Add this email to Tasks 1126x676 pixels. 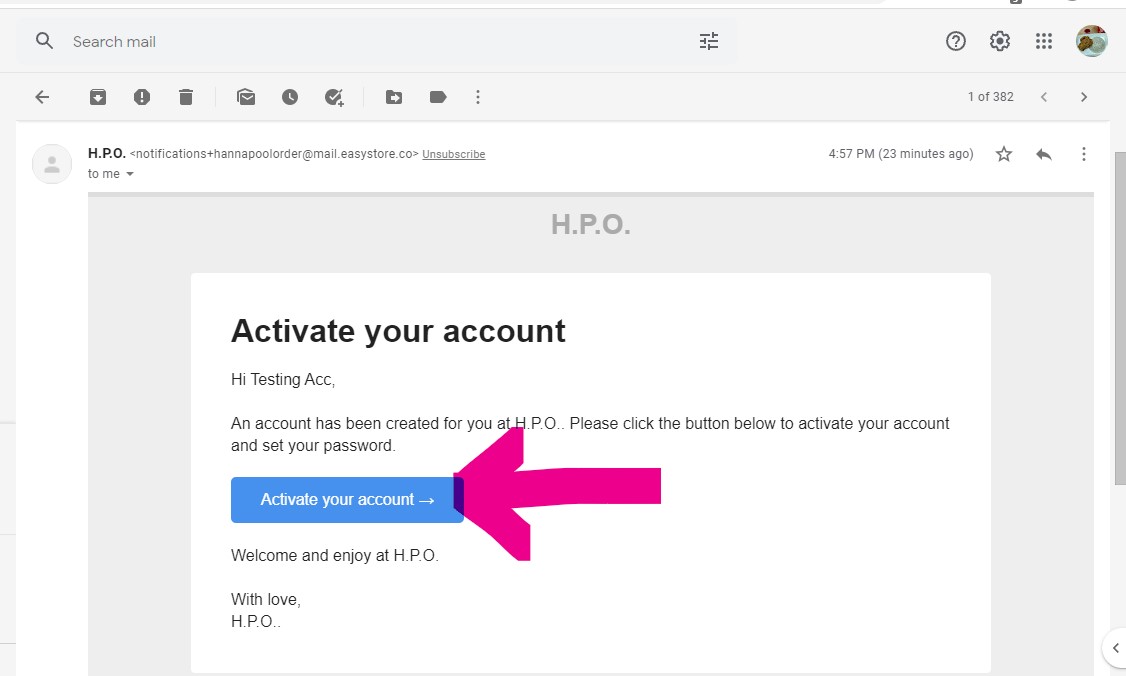[334, 97]
